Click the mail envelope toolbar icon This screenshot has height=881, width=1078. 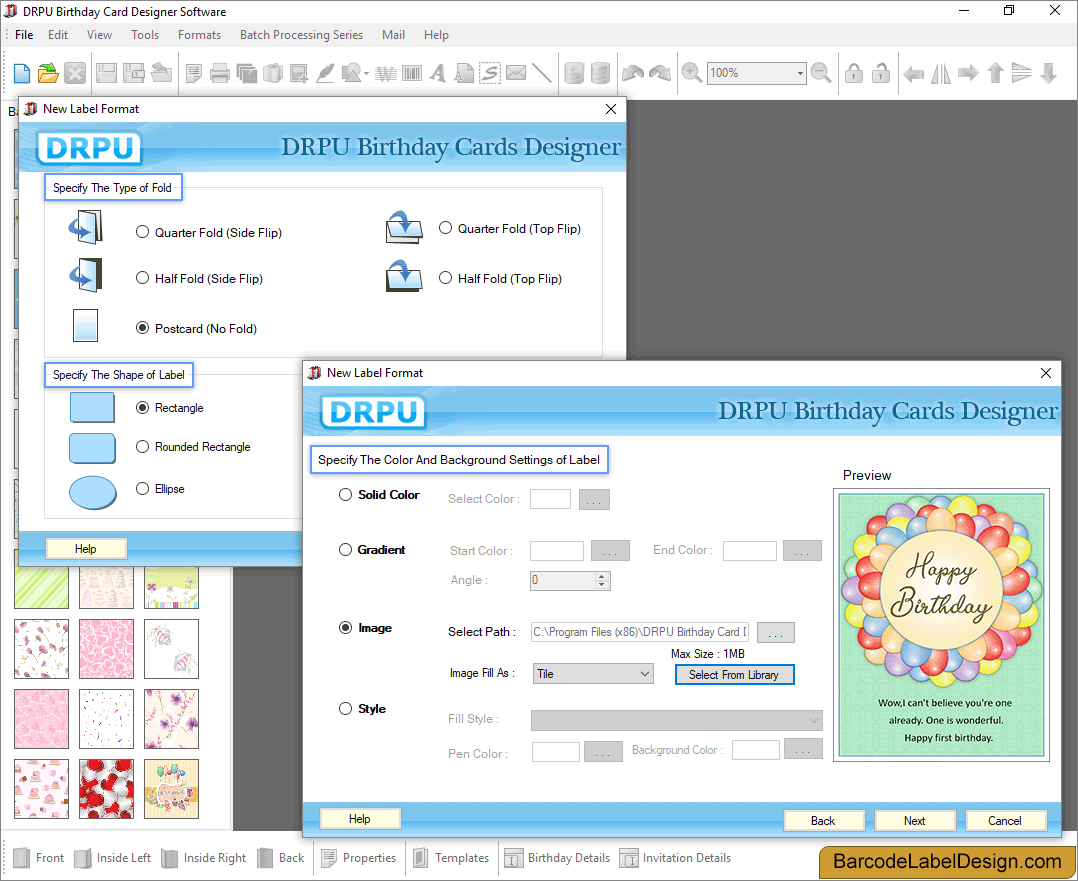[x=516, y=73]
